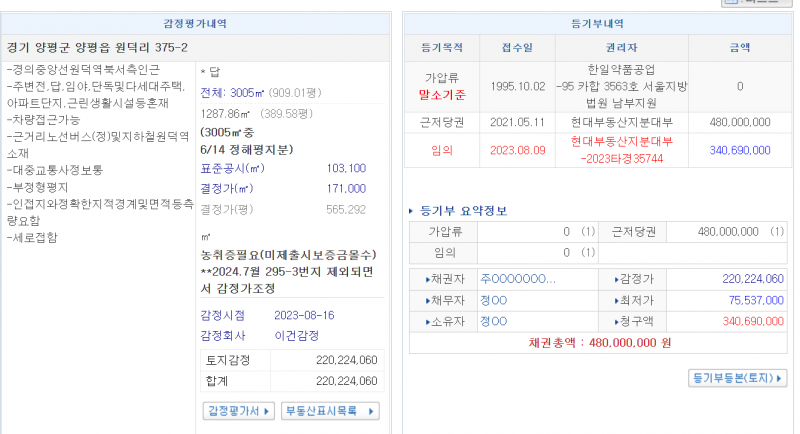This screenshot has width=800, height=434.
Task: Click the 채무자 row arrow bullet
Action: 428,300
